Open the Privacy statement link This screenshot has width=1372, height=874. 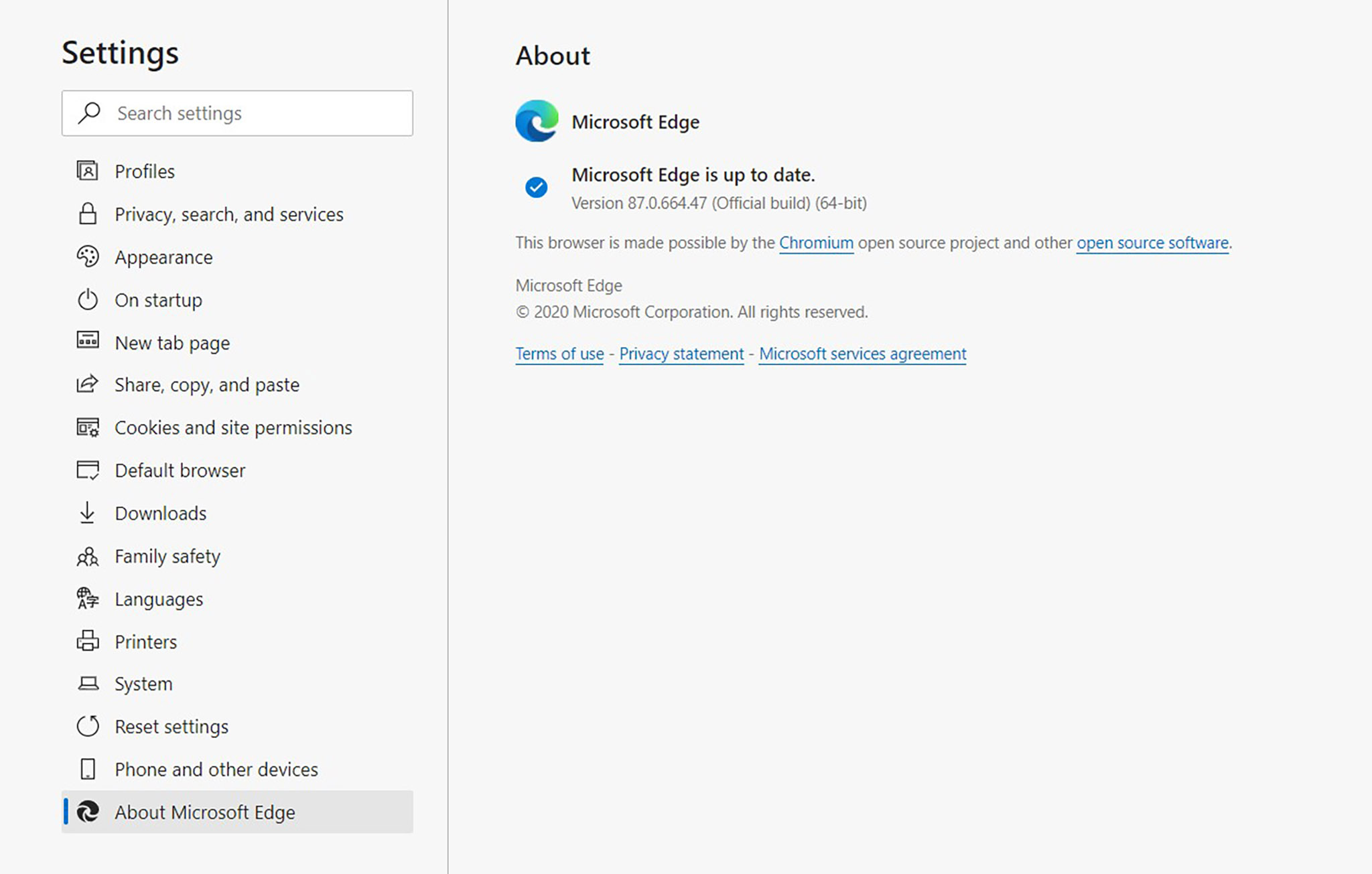(681, 354)
